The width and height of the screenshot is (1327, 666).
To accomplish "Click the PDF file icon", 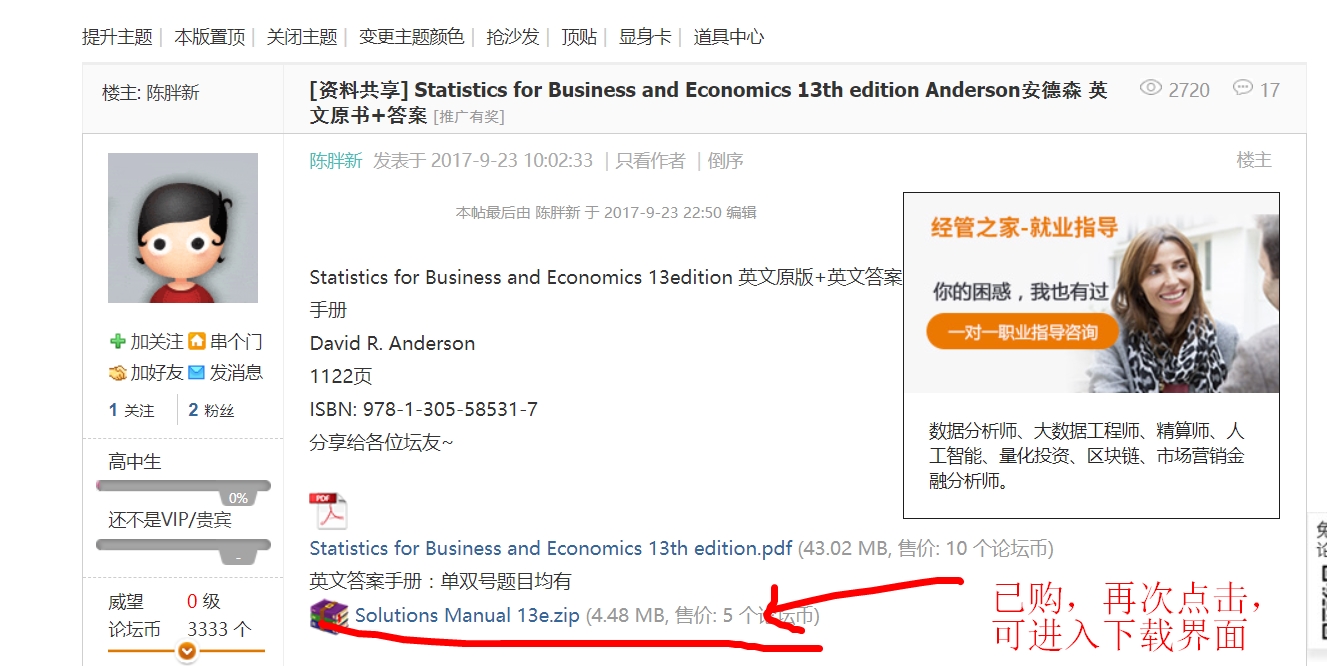I will (x=328, y=511).
